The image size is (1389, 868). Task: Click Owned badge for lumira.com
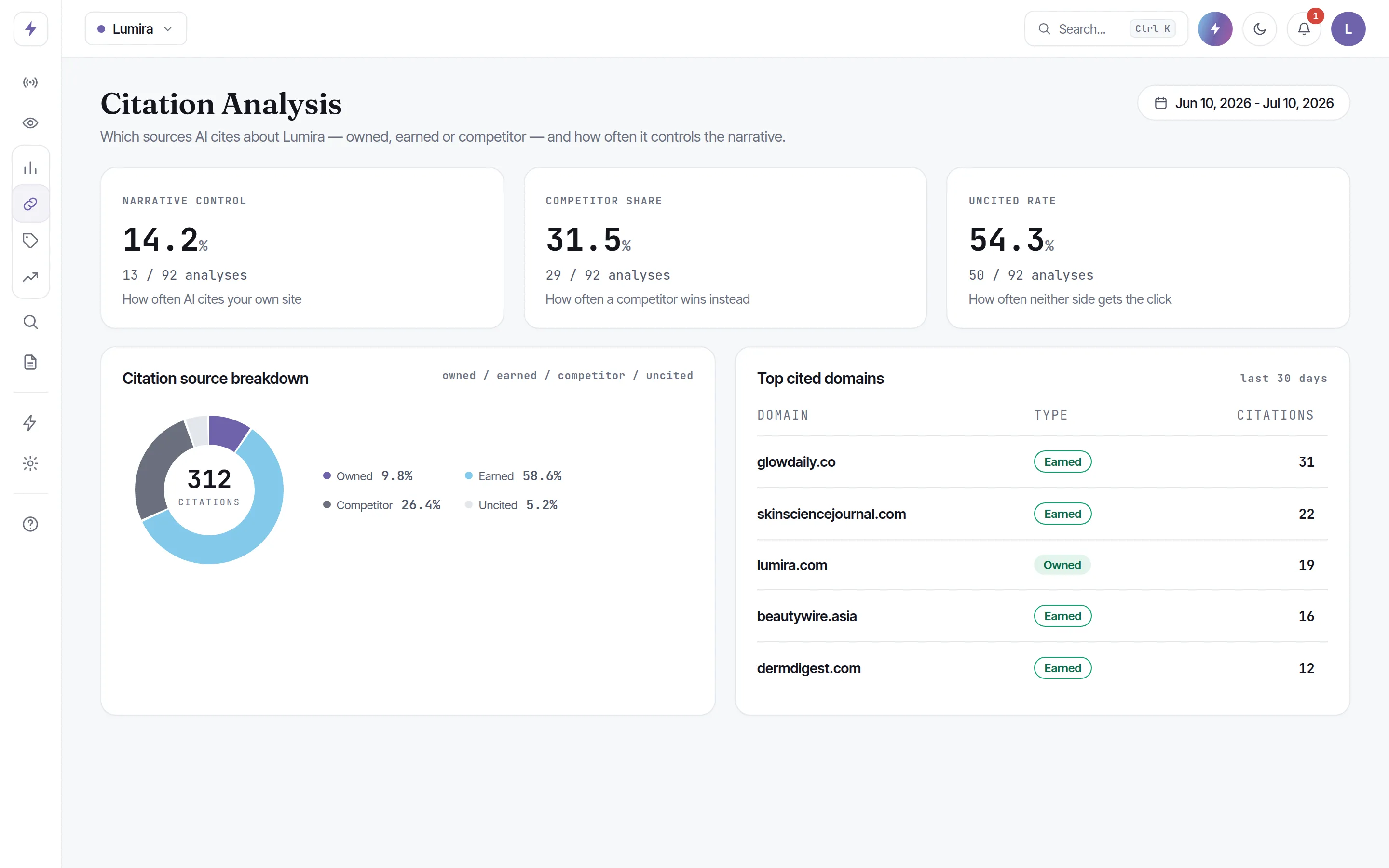[1062, 565]
